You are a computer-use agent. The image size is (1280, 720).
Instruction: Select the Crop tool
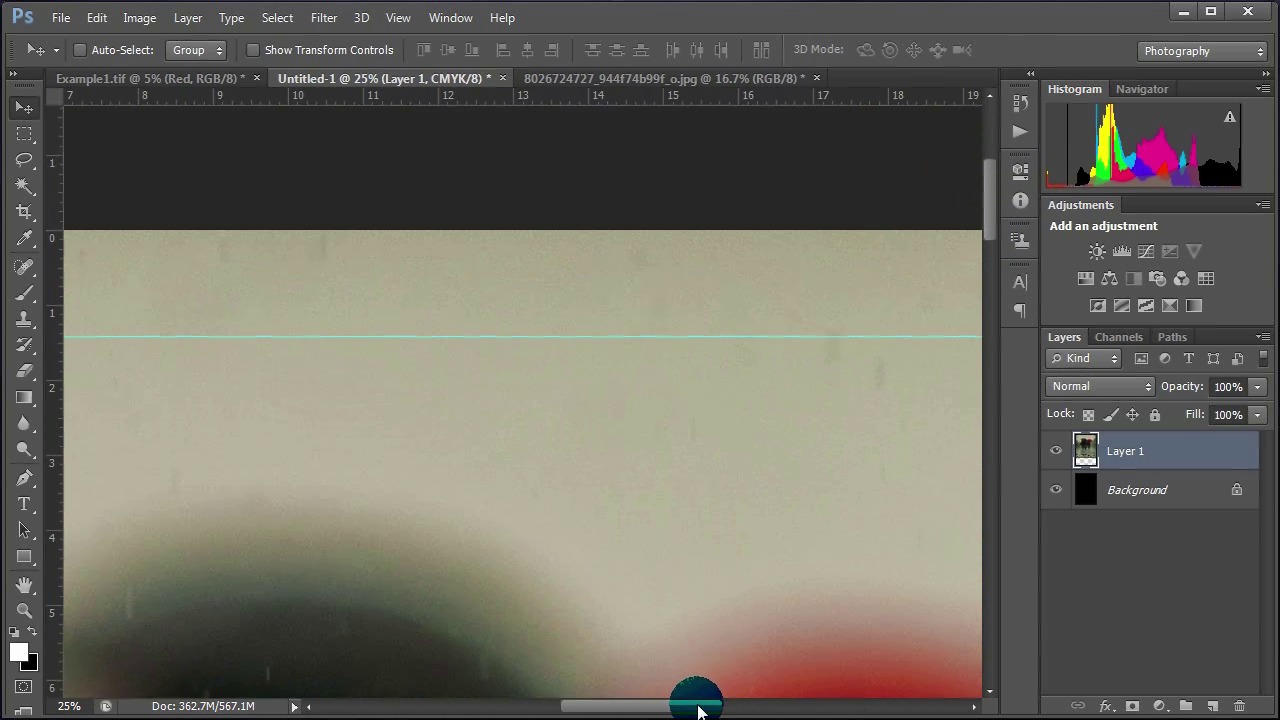(25, 212)
